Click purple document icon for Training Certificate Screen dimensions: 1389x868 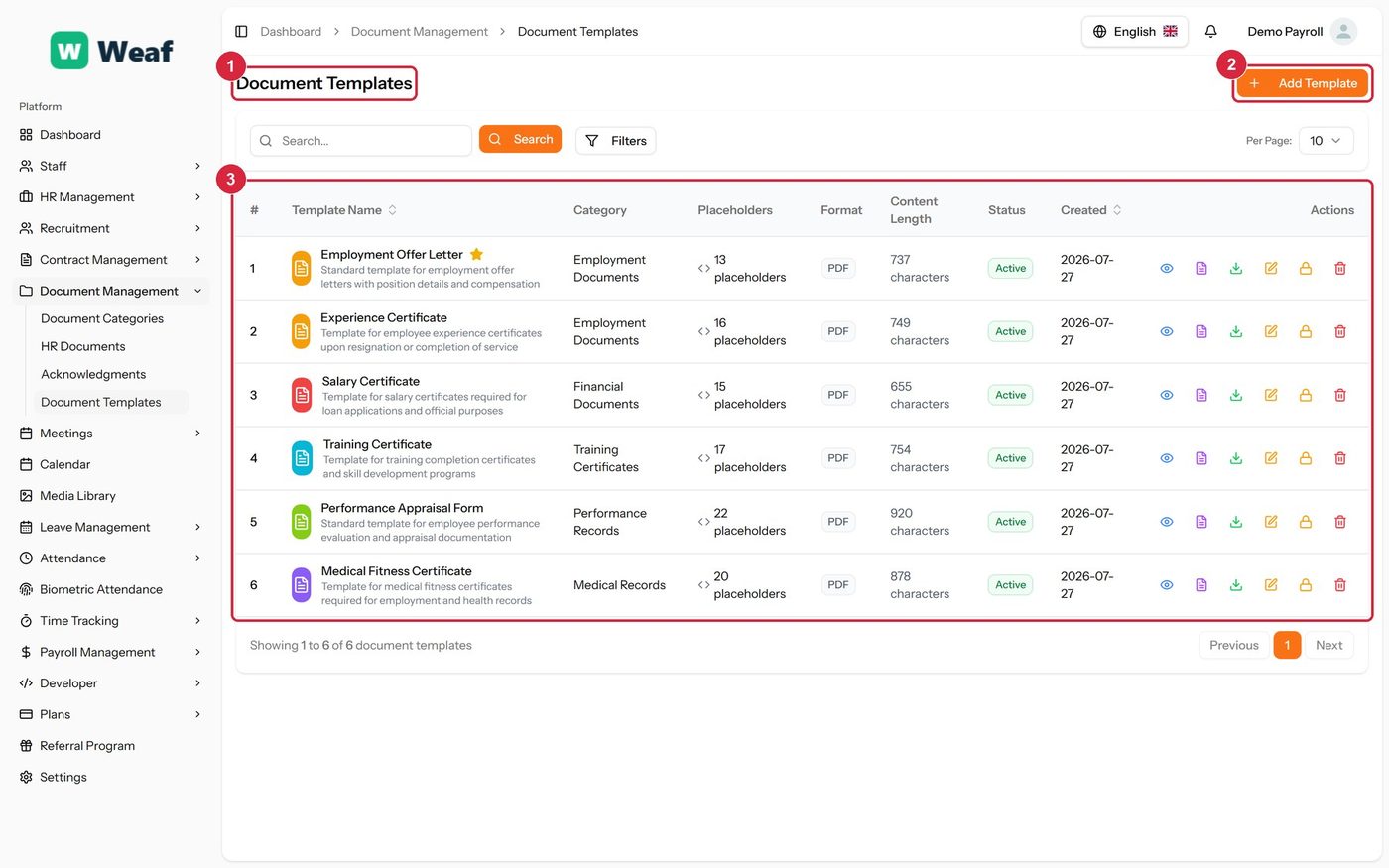(1201, 458)
